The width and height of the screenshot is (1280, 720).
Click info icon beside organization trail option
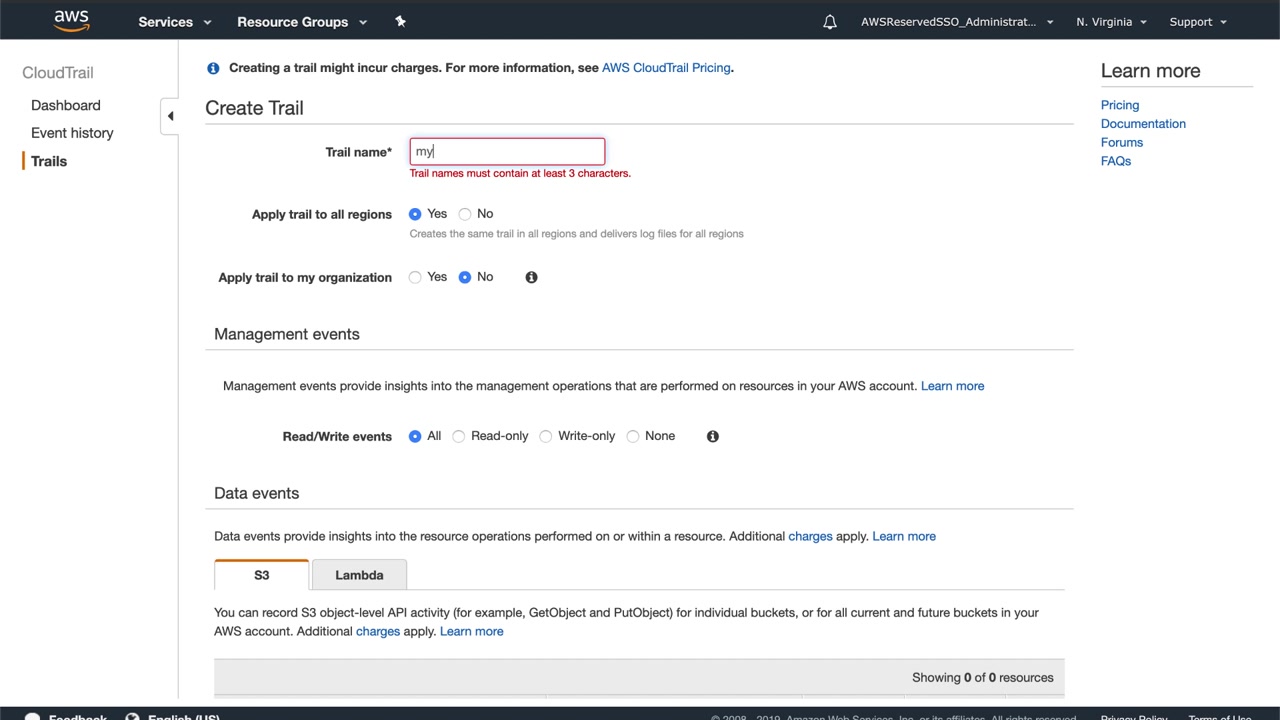pos(531,277)
